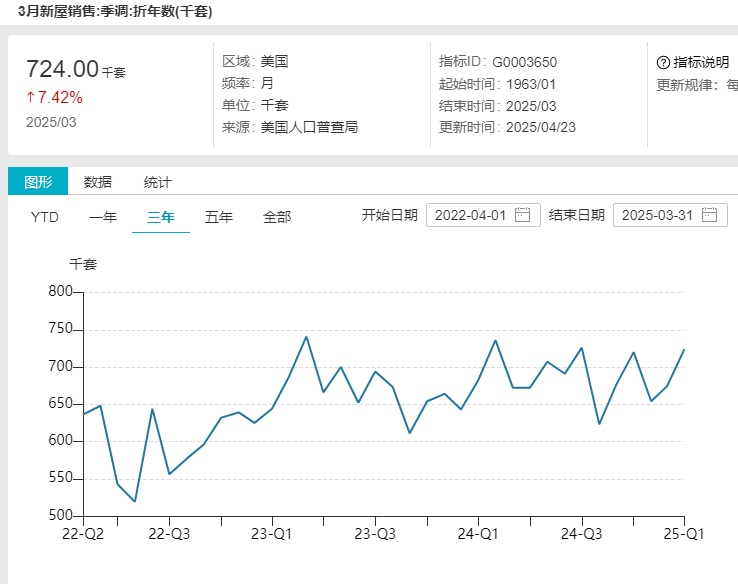Click the 500 y-axis label
Screen dimensions: 738x584
coord(61,515)
